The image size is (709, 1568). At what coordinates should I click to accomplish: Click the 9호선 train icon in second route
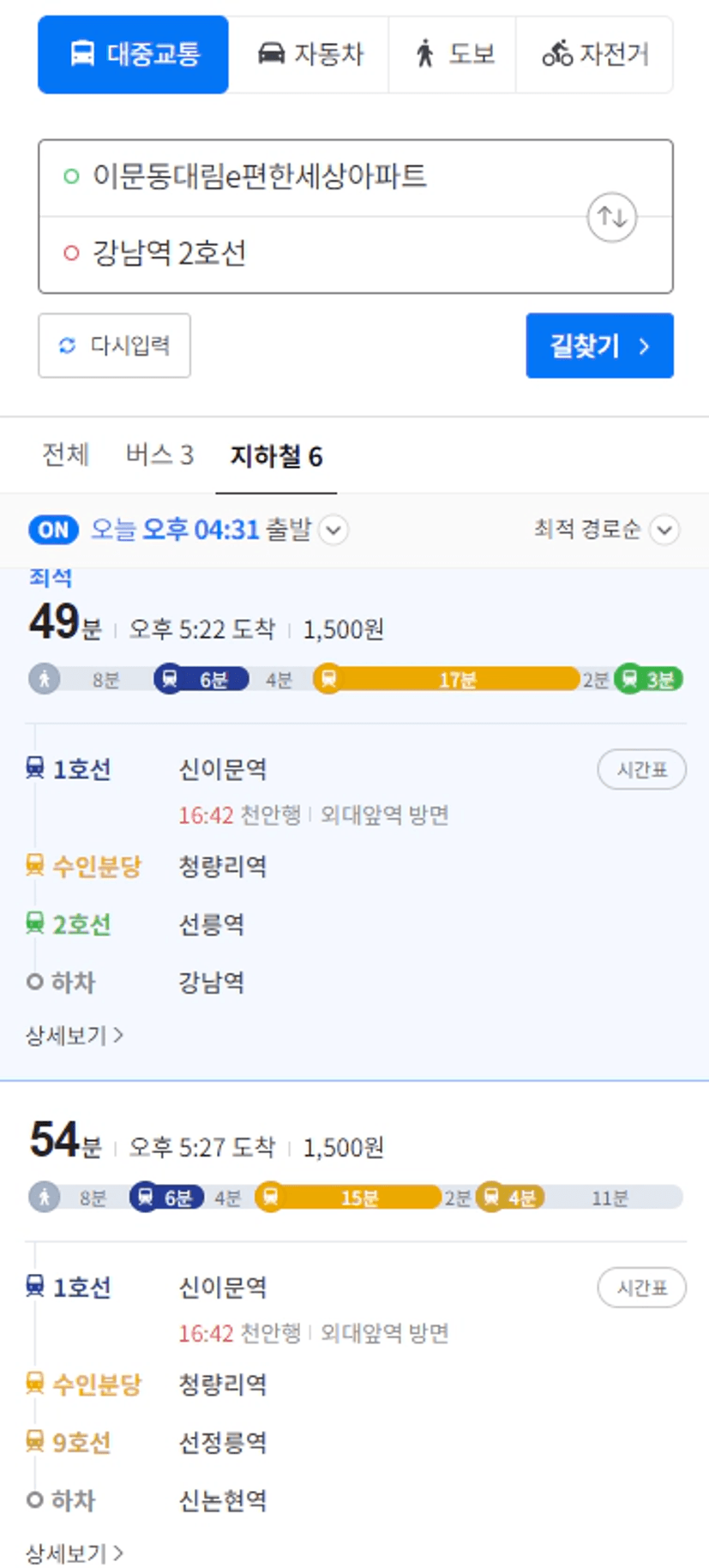coord(34,1441)
